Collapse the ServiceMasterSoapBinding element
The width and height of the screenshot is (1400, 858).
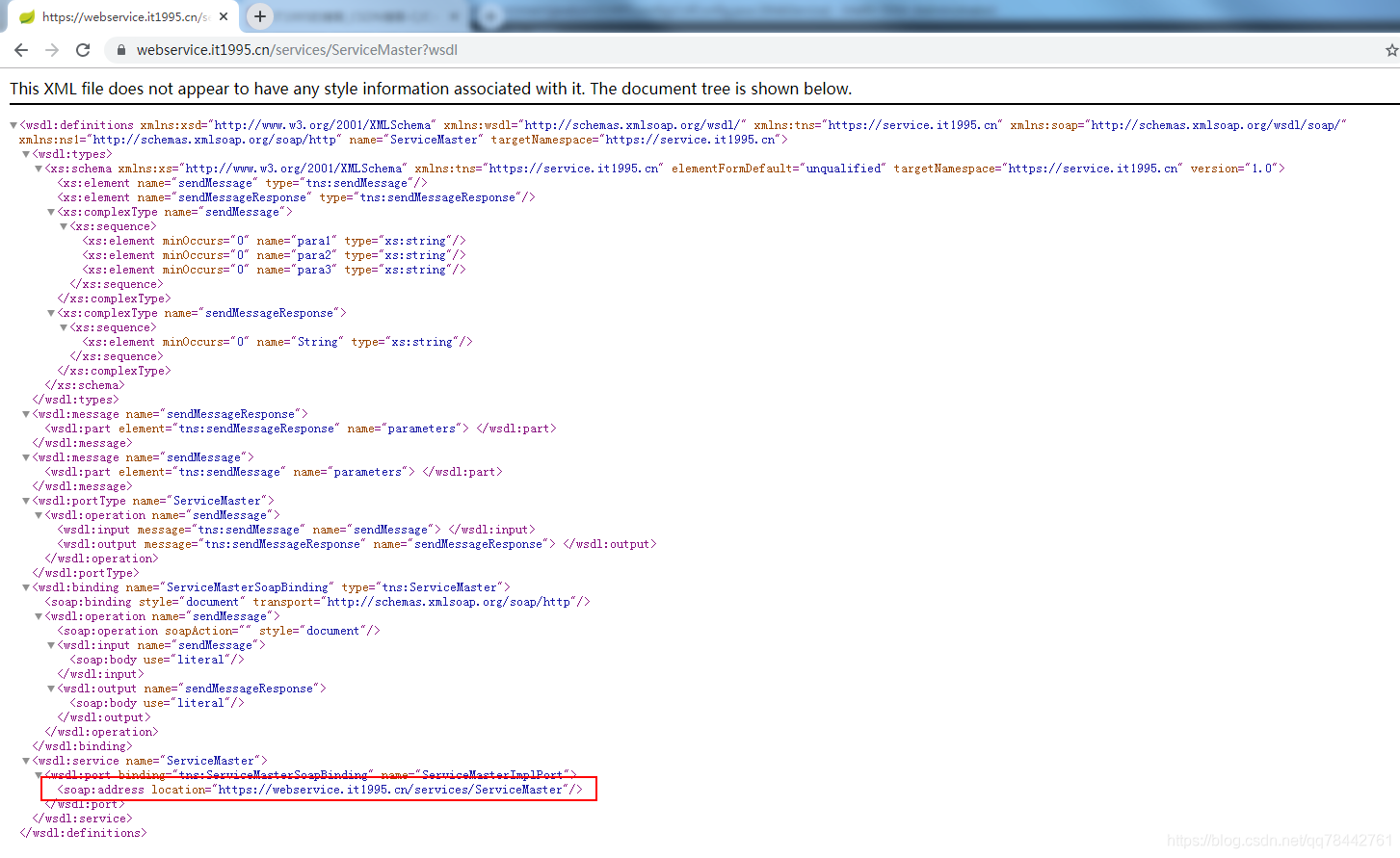tap(25, 586)
